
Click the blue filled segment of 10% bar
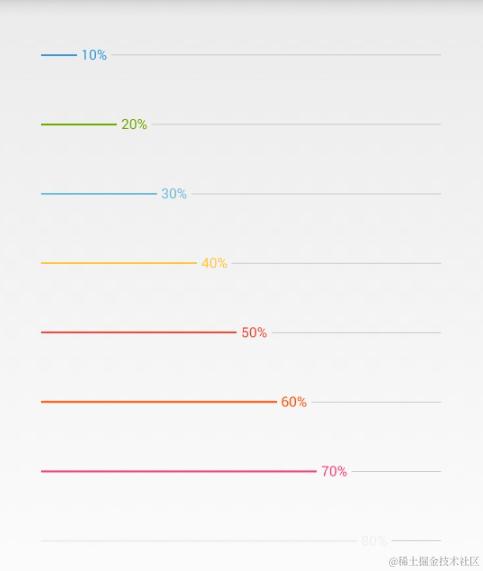59,55
